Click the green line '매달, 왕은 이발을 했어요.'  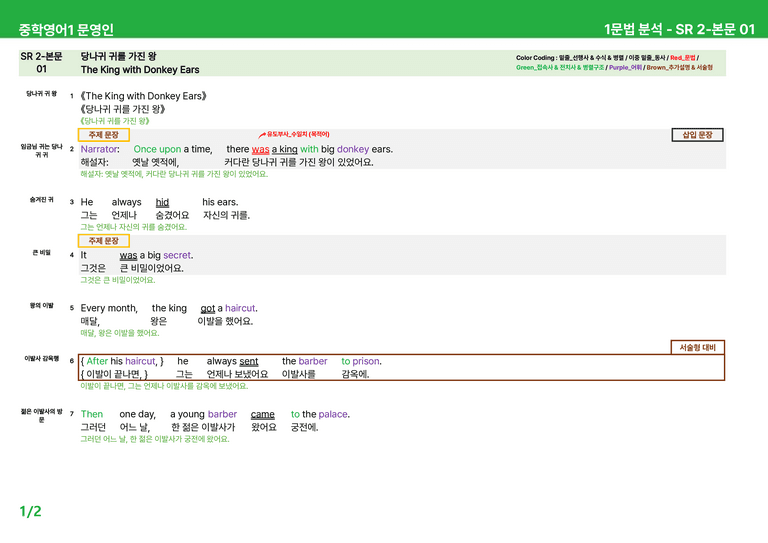tap(120, 333)
